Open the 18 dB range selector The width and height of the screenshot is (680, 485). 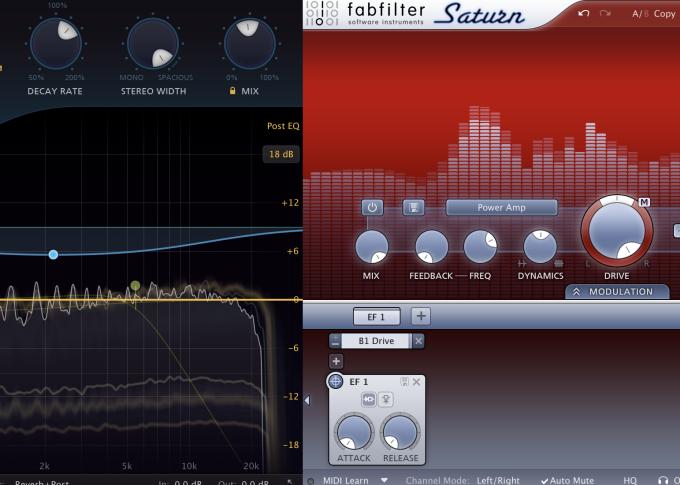[281, 154]
